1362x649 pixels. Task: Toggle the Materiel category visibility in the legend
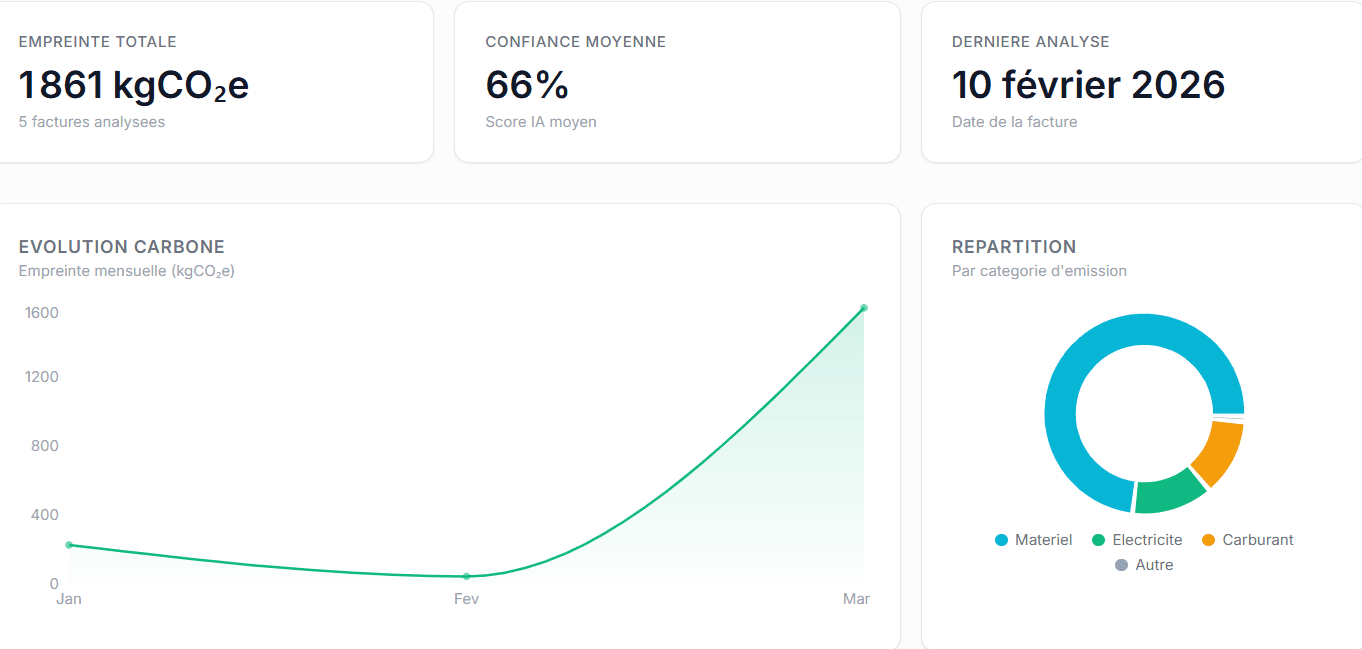click(x=1034, y=539)
